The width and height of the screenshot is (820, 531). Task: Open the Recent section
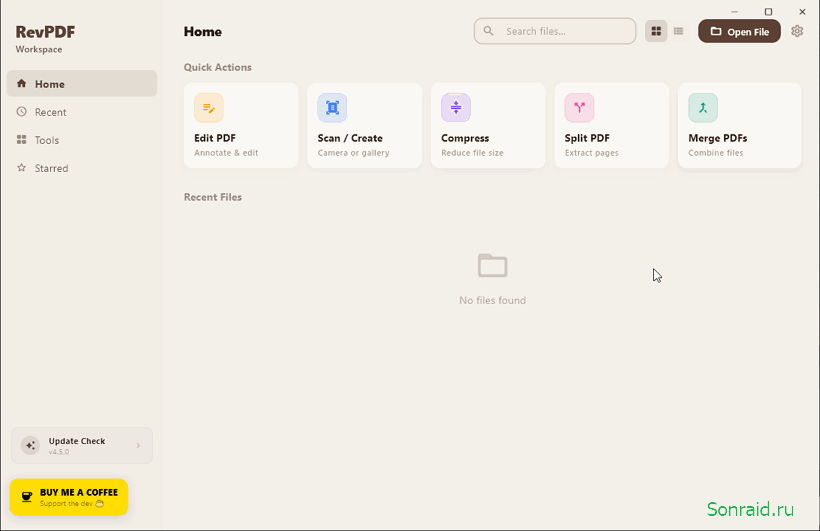82,112
